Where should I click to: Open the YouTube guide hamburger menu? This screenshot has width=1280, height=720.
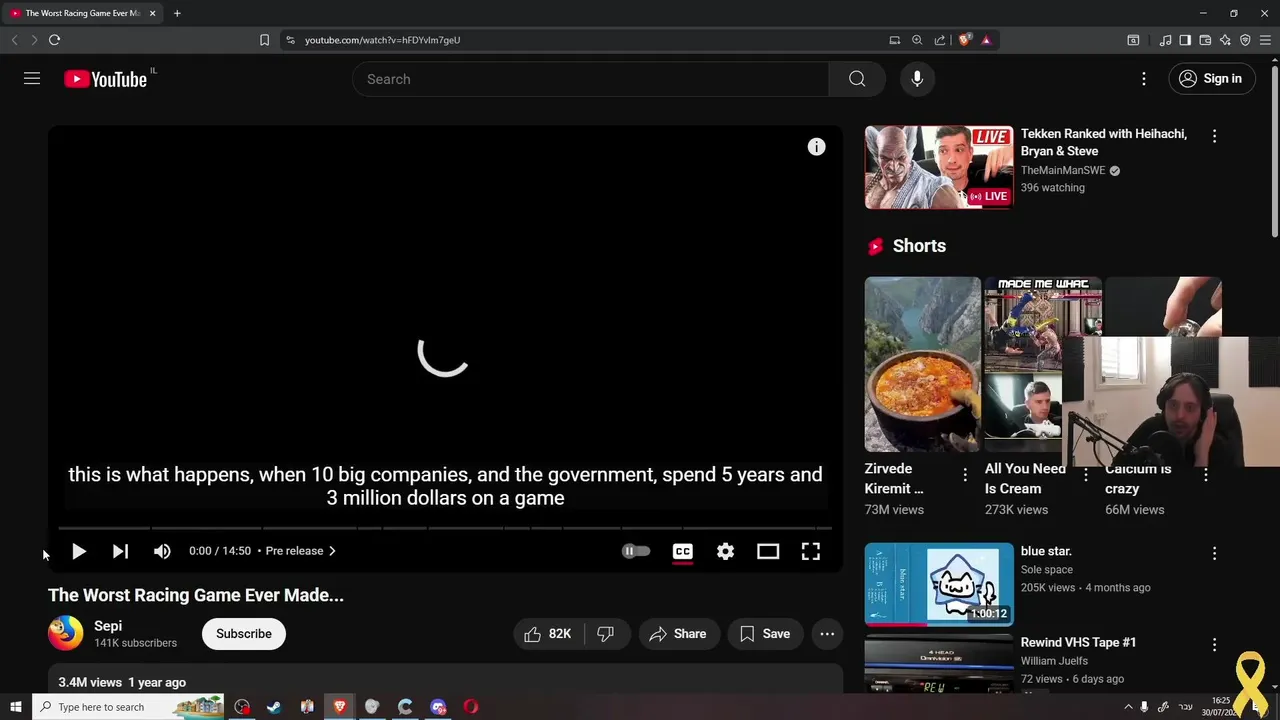[x=32, y=79]
